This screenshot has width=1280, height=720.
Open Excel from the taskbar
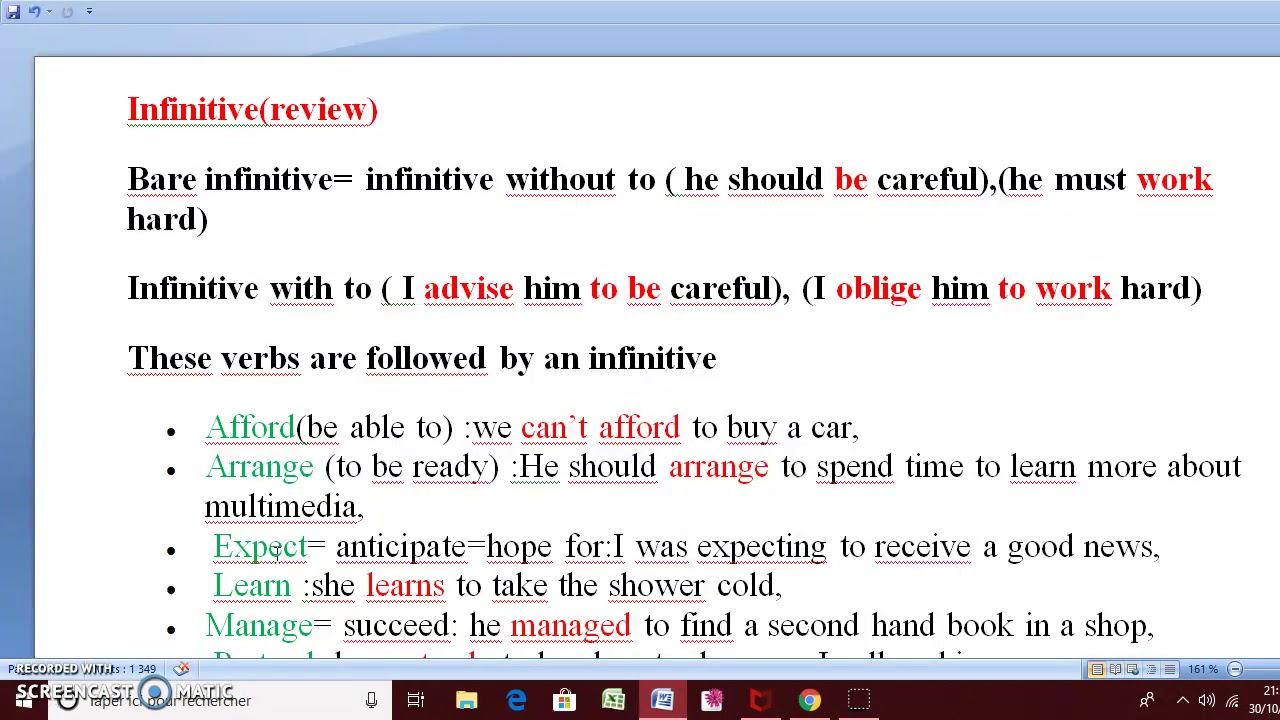point(613,700)
